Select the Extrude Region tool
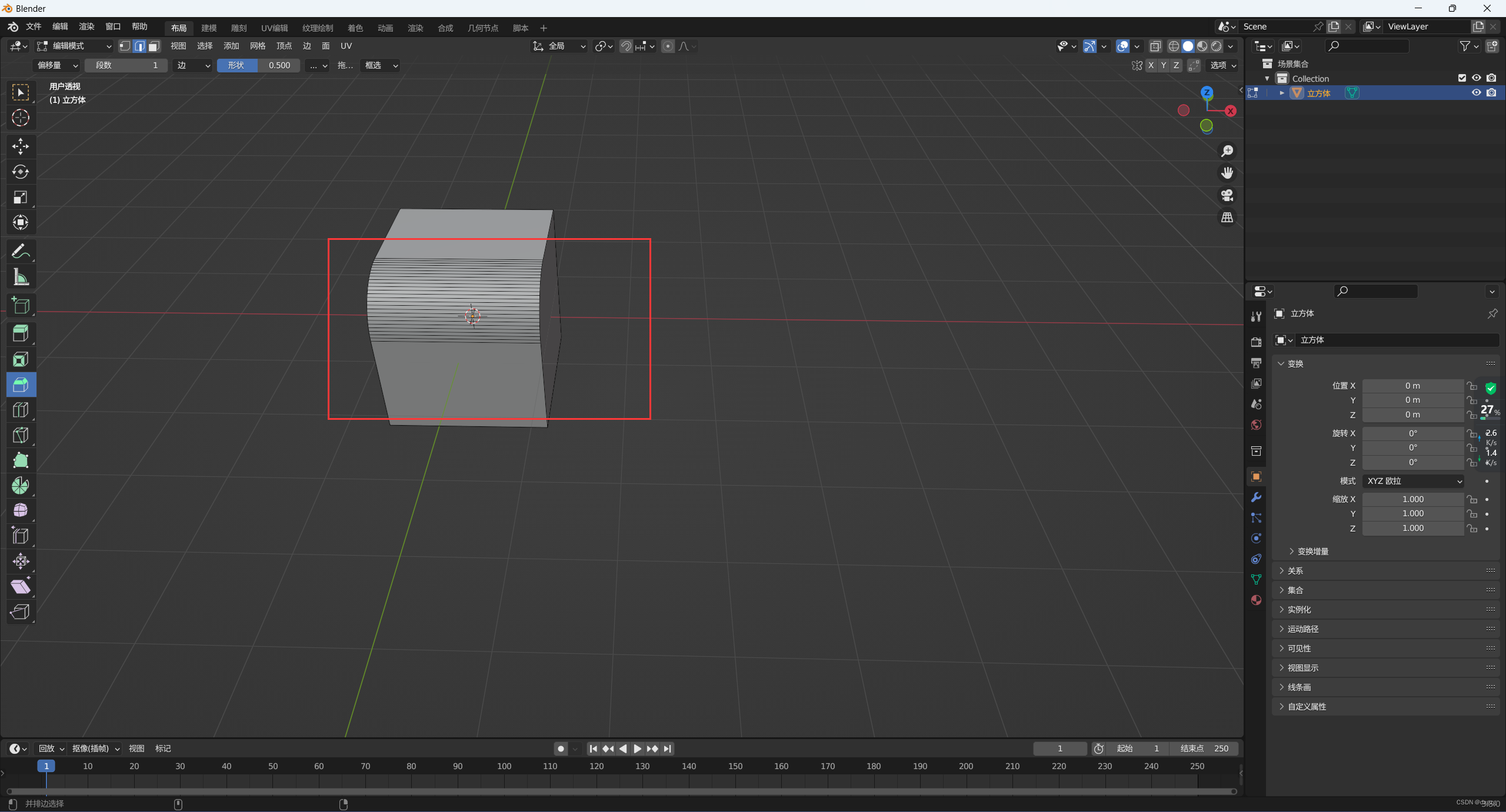 (21, 334)
